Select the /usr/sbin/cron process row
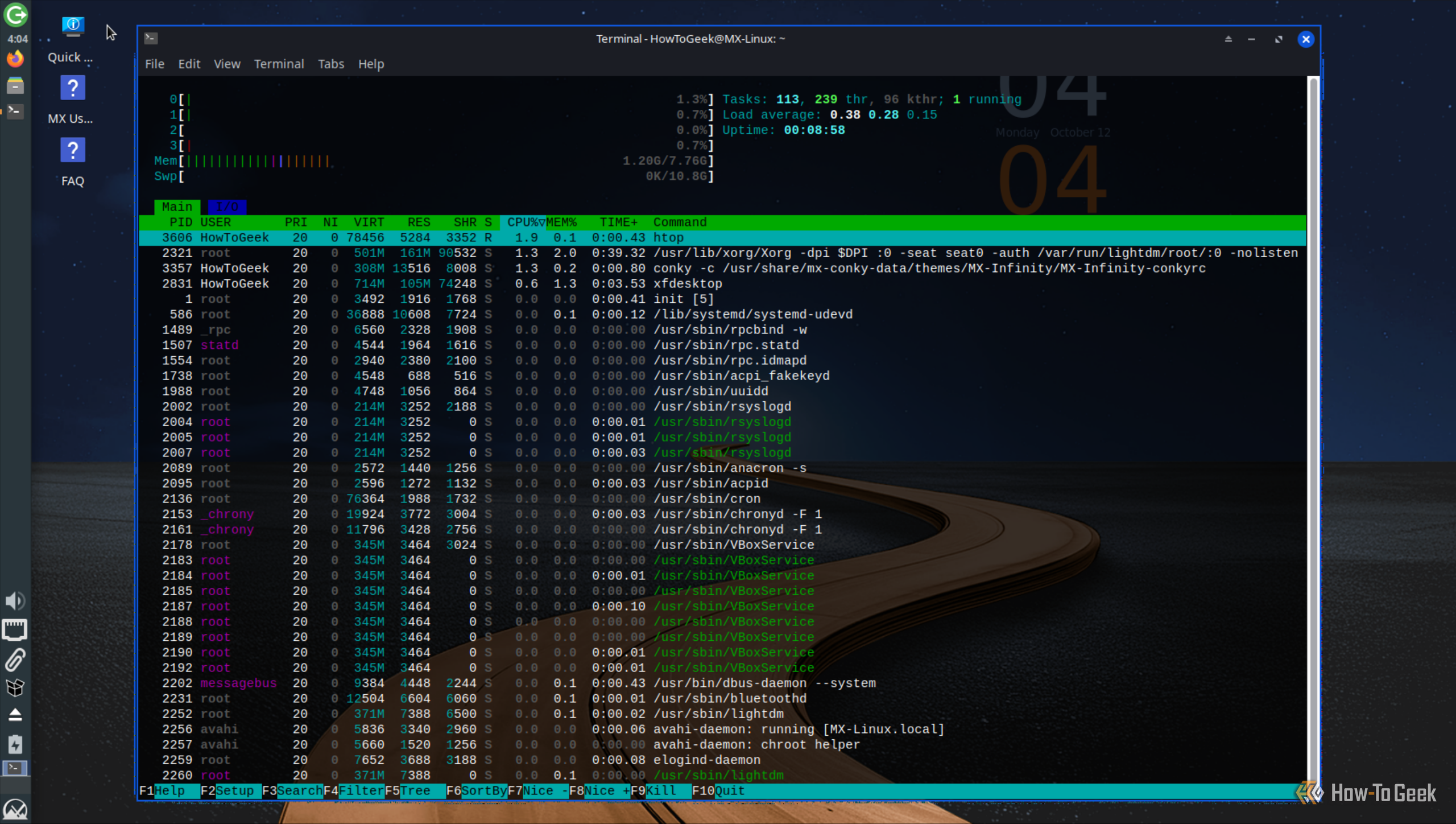This screenshot has height=824, width=1456. point(722,498)
